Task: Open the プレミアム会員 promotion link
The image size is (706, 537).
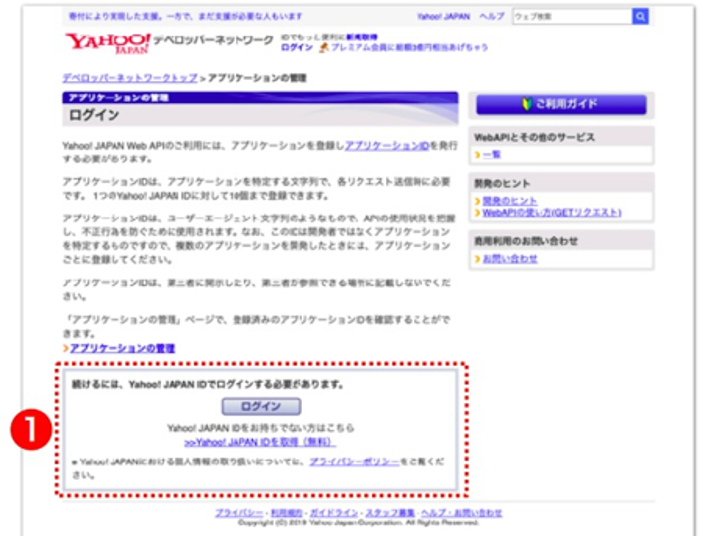Action: [409, 47]
